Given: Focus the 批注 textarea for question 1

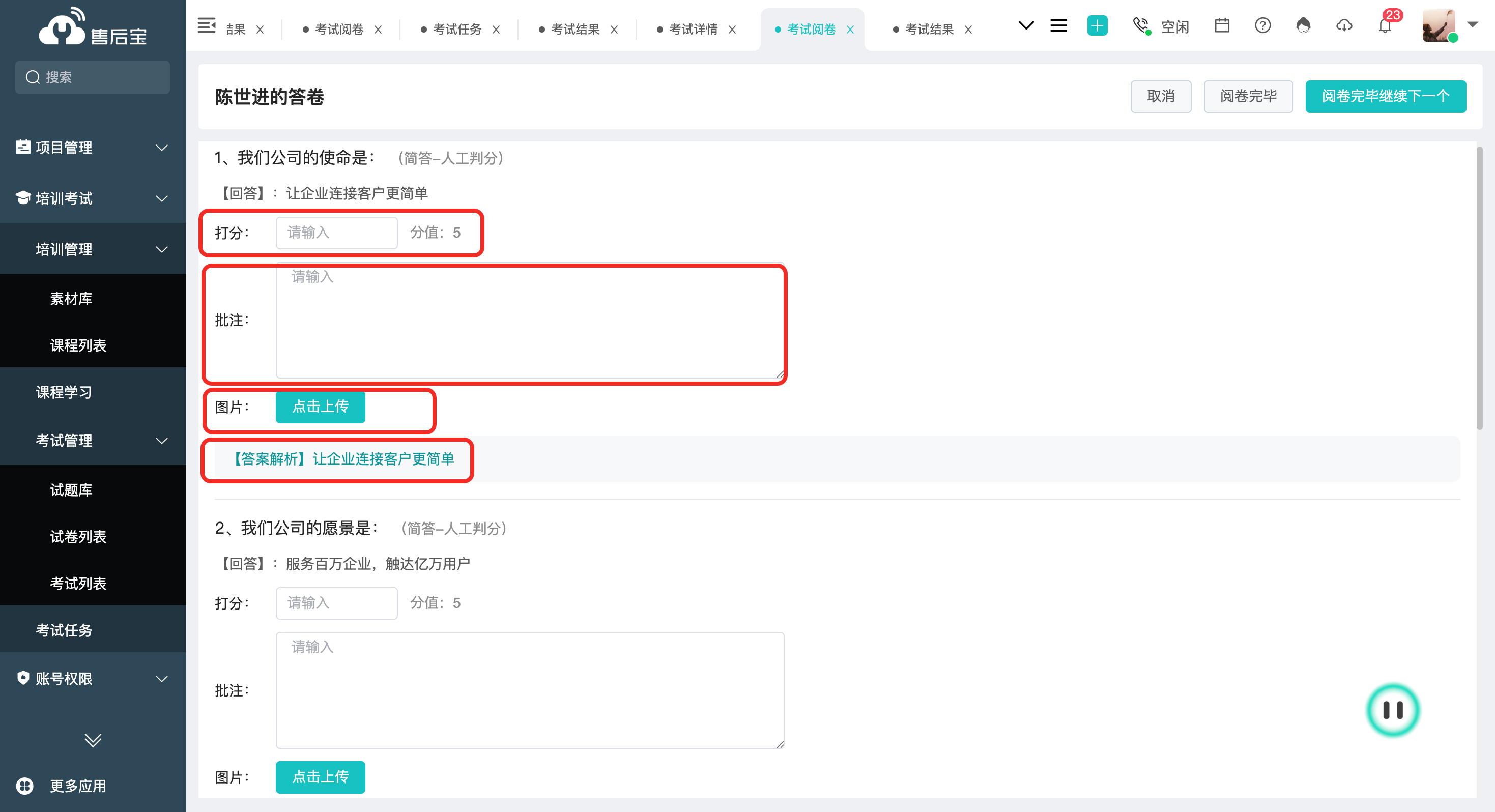Looking at the screenshot, I should click(530, 321).
